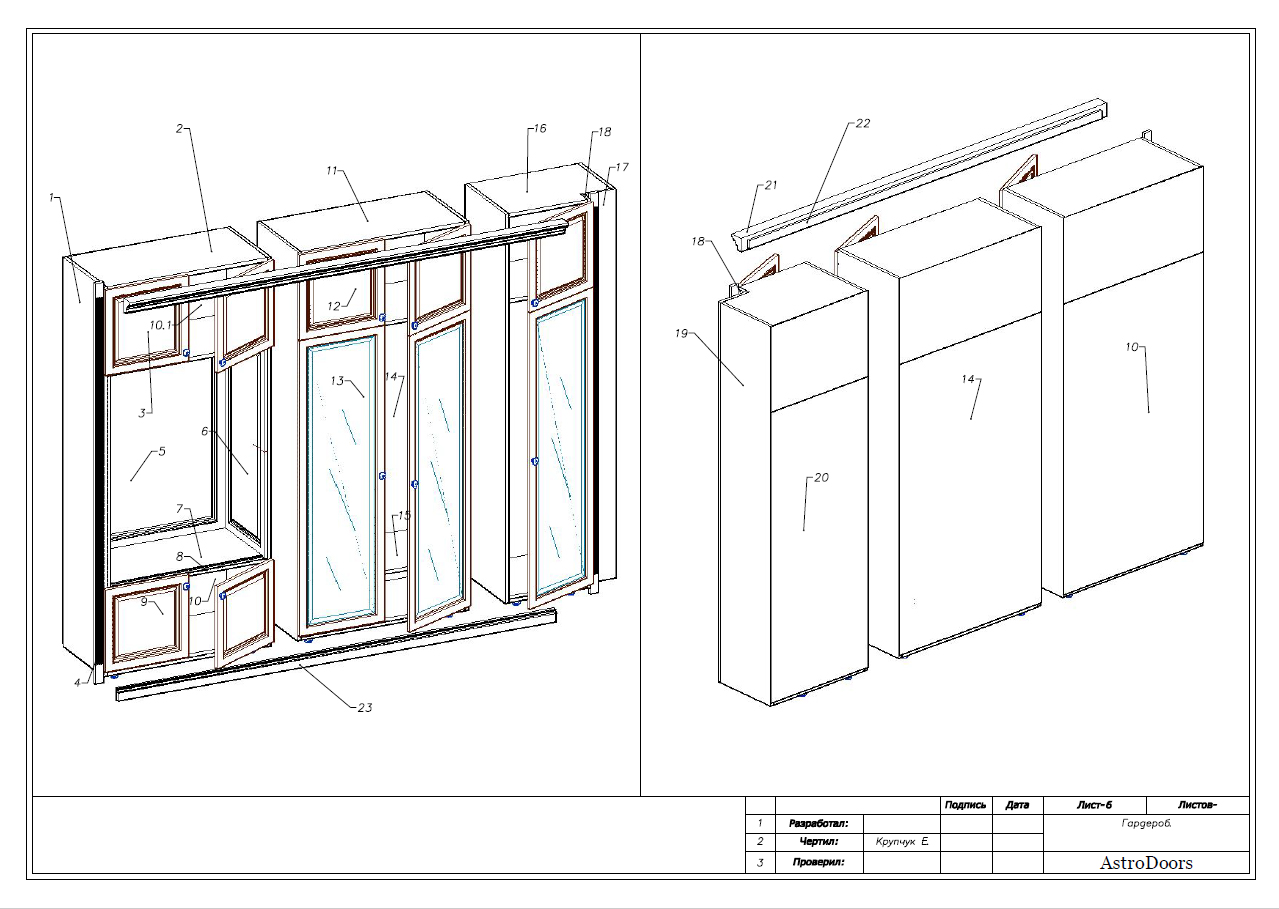The height and width of the screenshot is (909, 1279).
Task: Select callout number 12 on the middle upper door
Action: pos(335,306)
